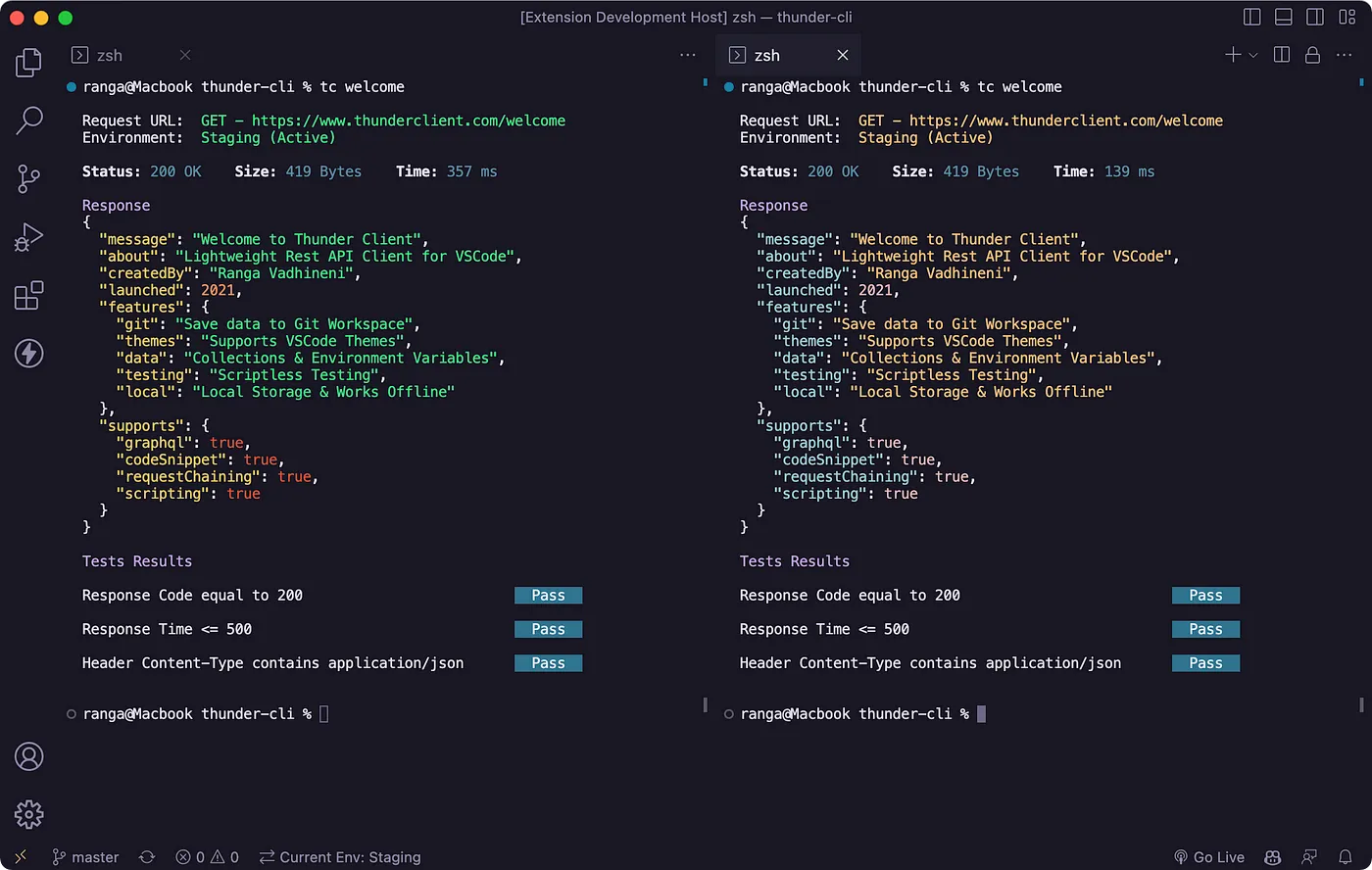The height and width of the screenshot is (870, 1372).
Task: Open notifications bell in status bar
Action: pyautogui.click(x=1346, y=857)
